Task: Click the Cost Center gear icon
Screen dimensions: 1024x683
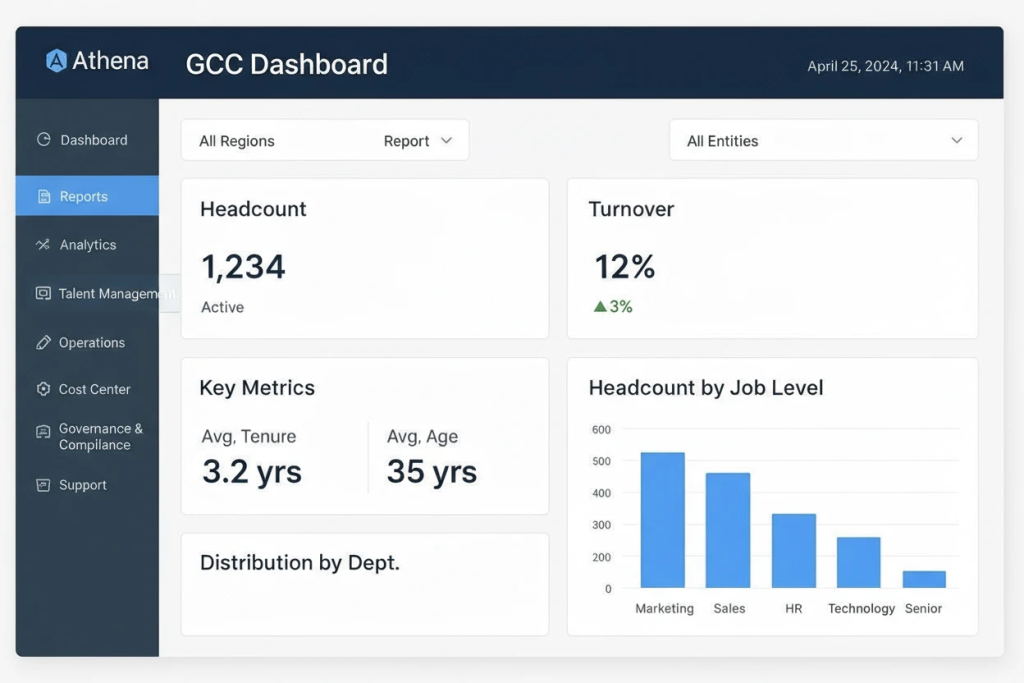Action: tap(43, 389)
